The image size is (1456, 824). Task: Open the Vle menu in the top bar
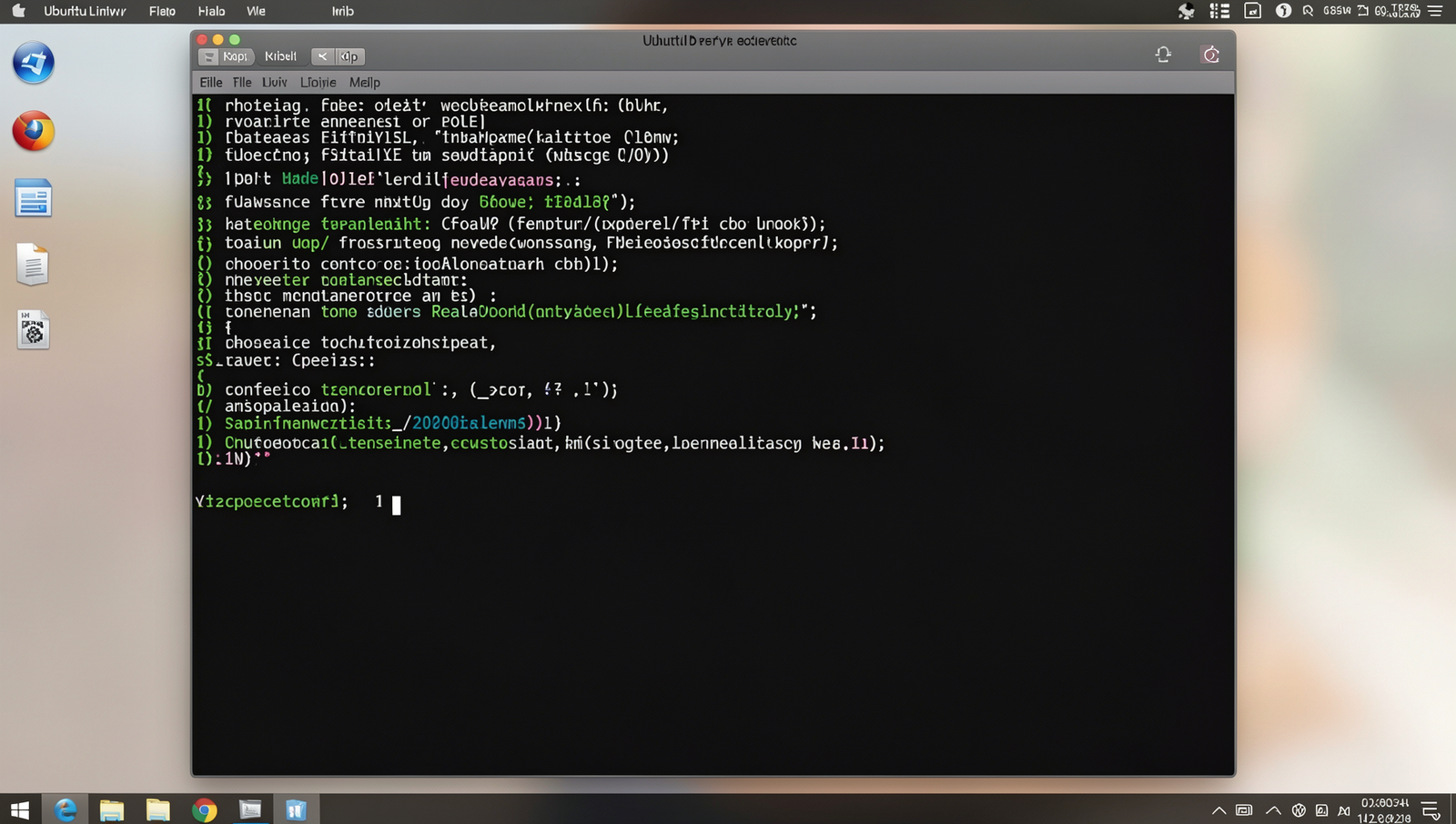(x=256, y=11)
